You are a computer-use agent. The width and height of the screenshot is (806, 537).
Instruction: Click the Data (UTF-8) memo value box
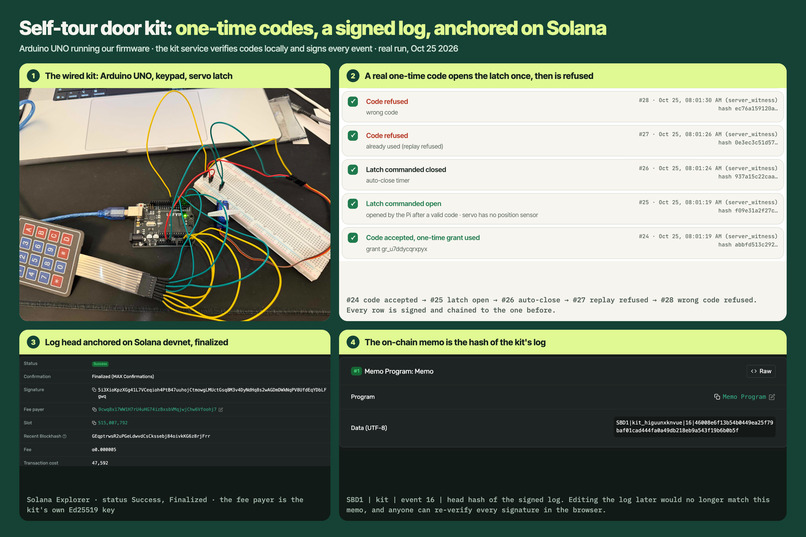(694, 427)
